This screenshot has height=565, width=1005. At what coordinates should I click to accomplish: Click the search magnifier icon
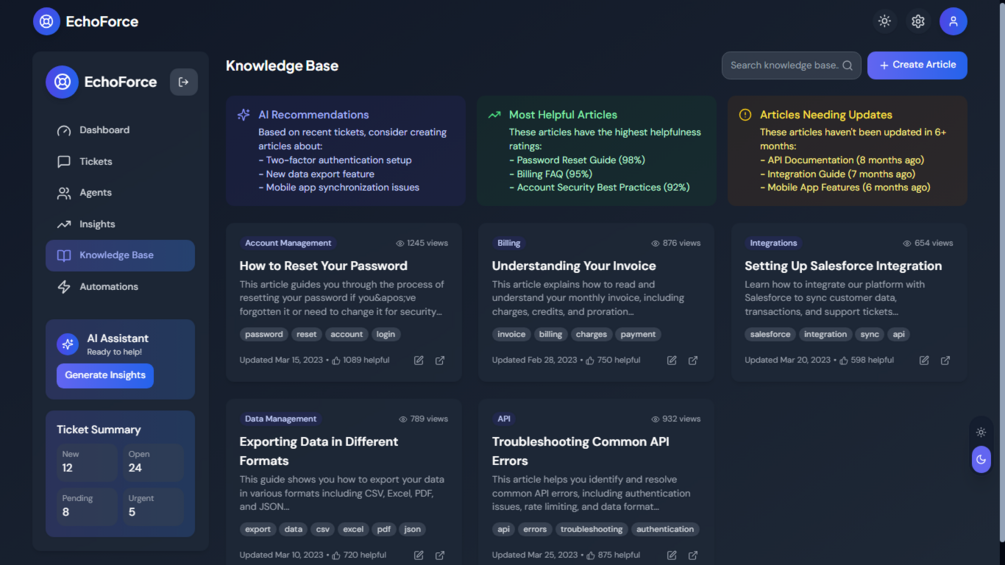(847, 66)
